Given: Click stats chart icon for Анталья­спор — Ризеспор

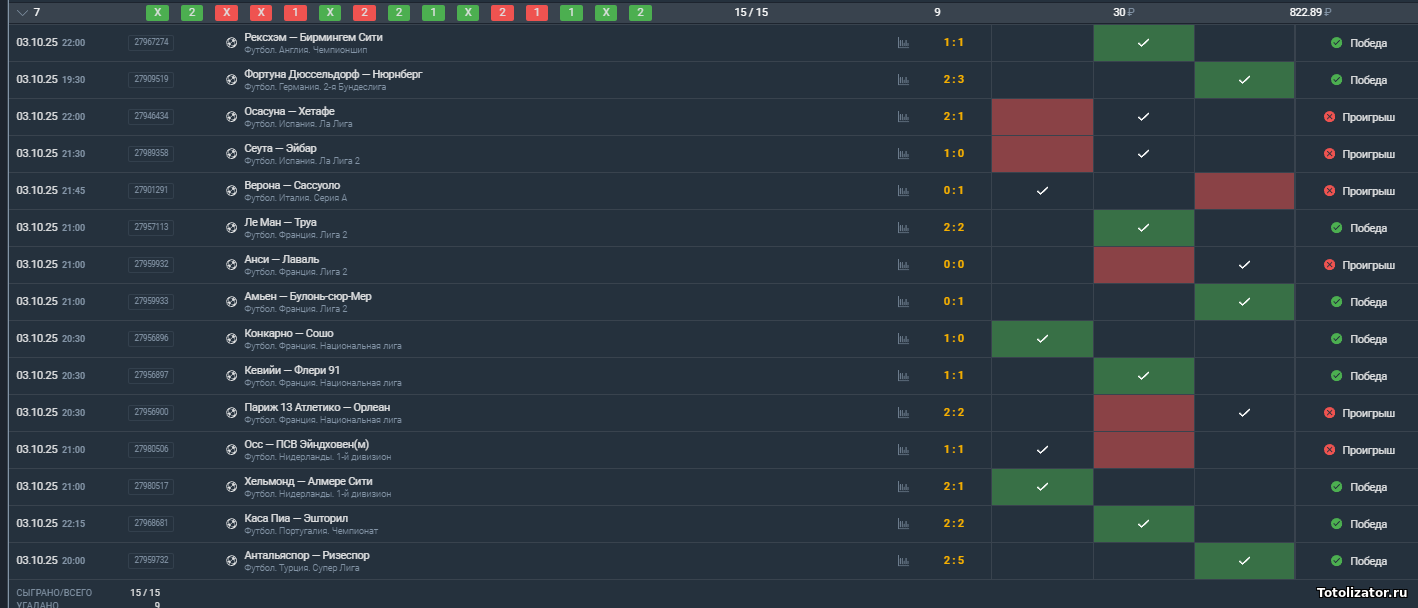Looking at the screenshot, I should click(903, 561).
